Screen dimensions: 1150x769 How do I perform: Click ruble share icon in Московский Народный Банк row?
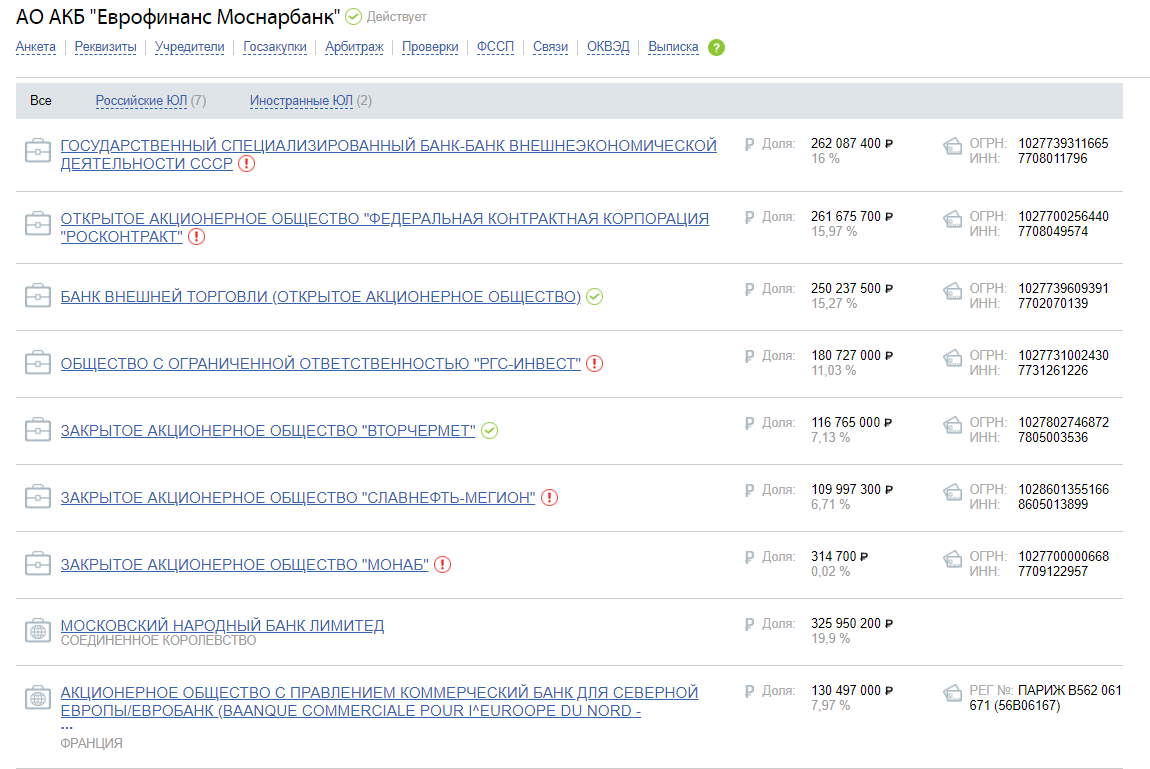click(x=749, y=624)
